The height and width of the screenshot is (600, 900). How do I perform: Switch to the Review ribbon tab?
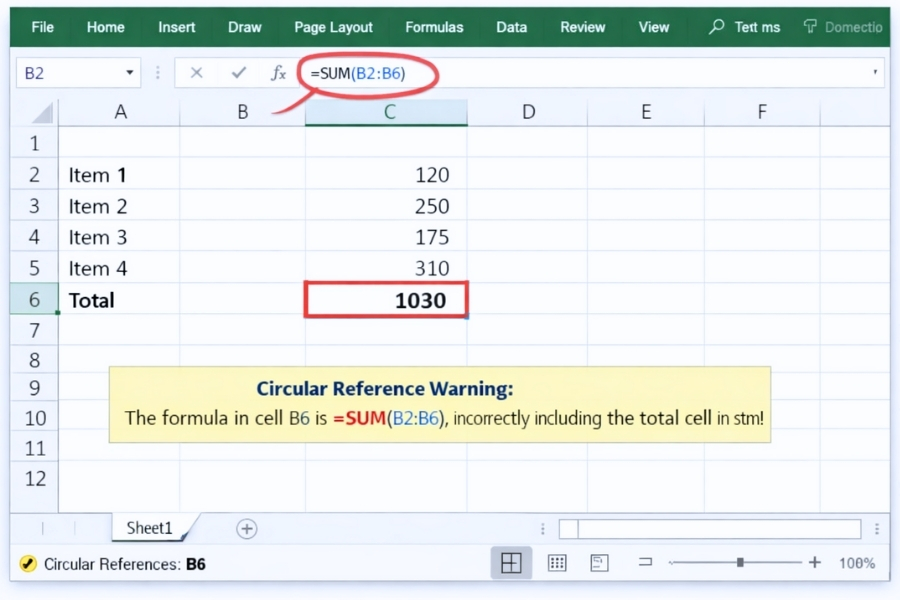tap(582, 27)
